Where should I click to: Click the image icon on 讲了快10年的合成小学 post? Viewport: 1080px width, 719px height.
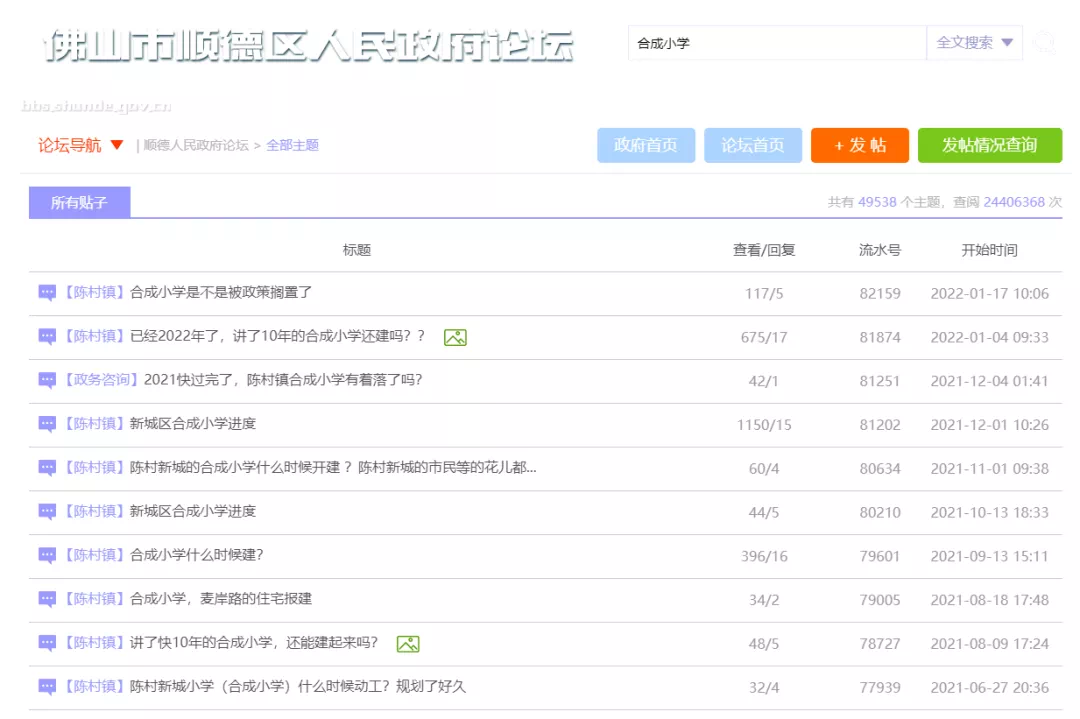tap(407, 644)
